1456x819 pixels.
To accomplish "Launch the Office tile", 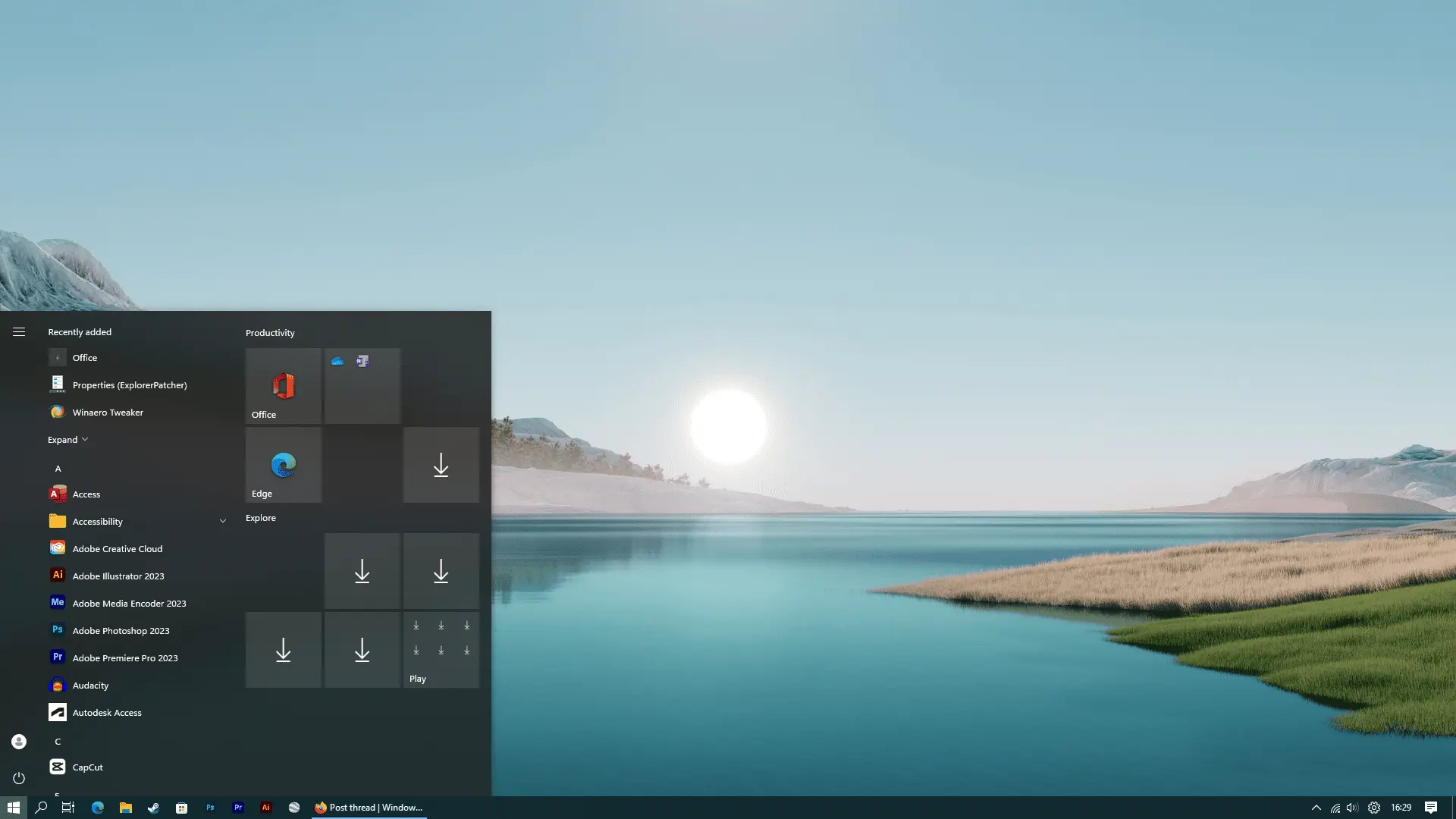I will [283, 385].
